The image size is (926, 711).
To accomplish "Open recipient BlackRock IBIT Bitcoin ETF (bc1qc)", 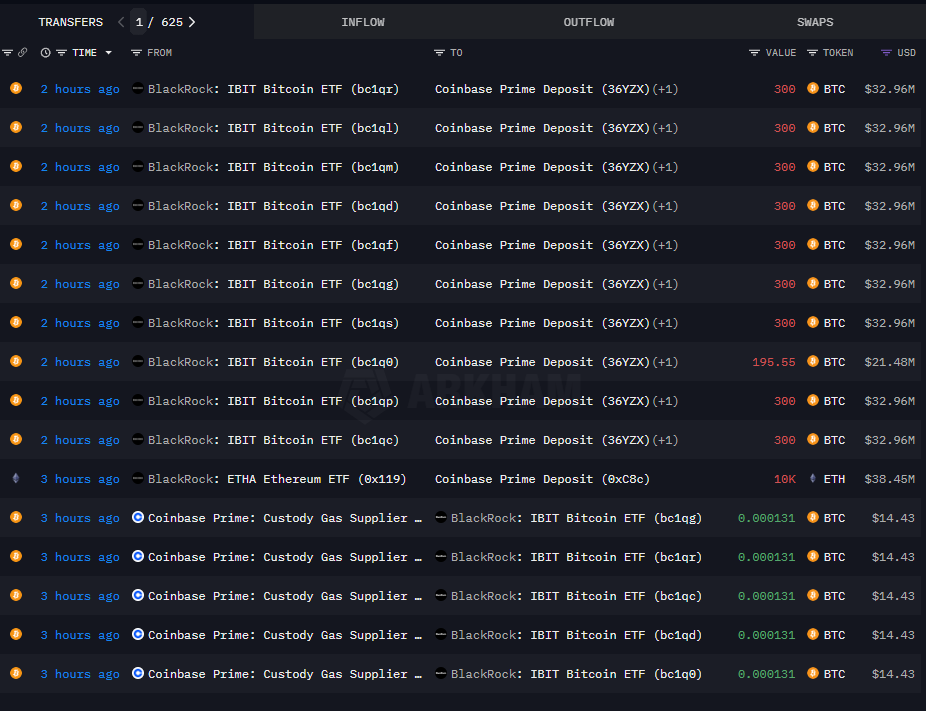I will pyautogui.click(x=576, y=596).
